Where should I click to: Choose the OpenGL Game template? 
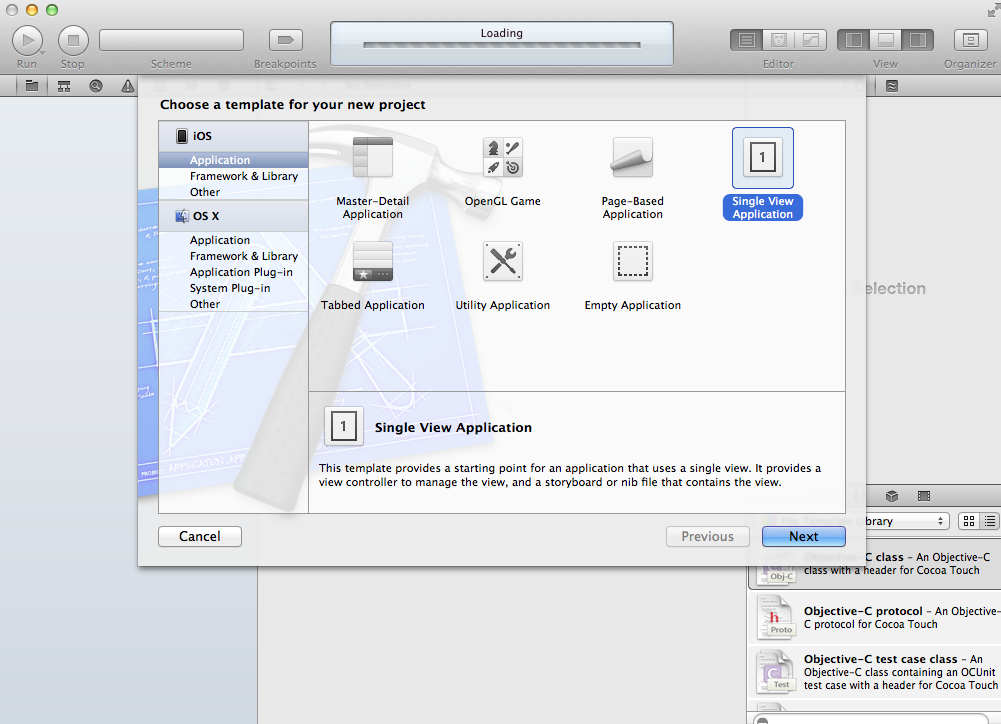(x=502, y=172)
